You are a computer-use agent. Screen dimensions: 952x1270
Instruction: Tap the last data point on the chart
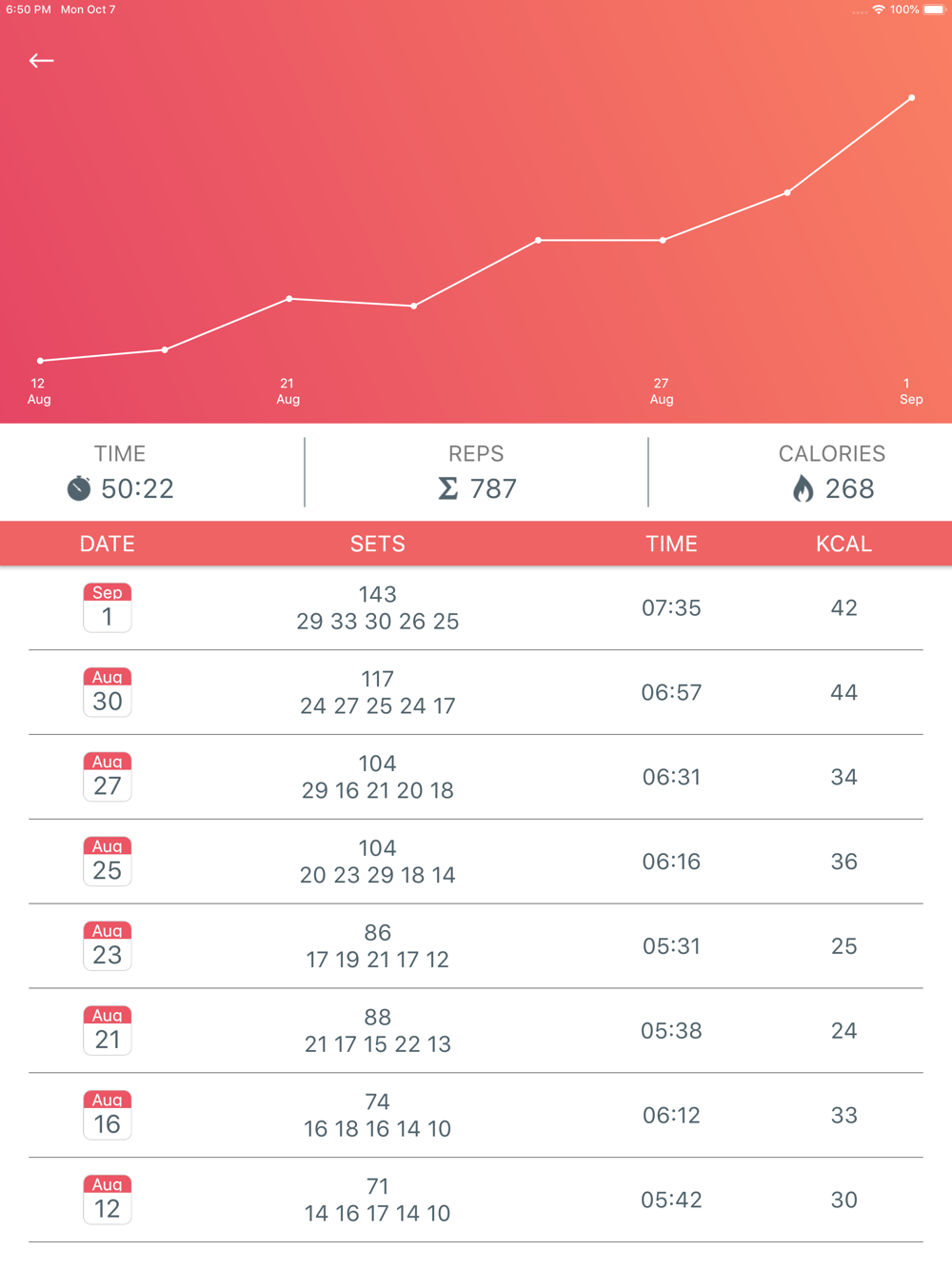tap(912, 98)
